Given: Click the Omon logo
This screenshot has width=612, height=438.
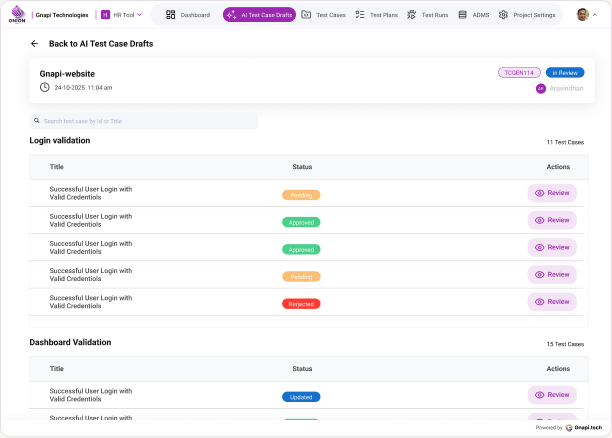Looking at the screenshot, I should (17, 14).
